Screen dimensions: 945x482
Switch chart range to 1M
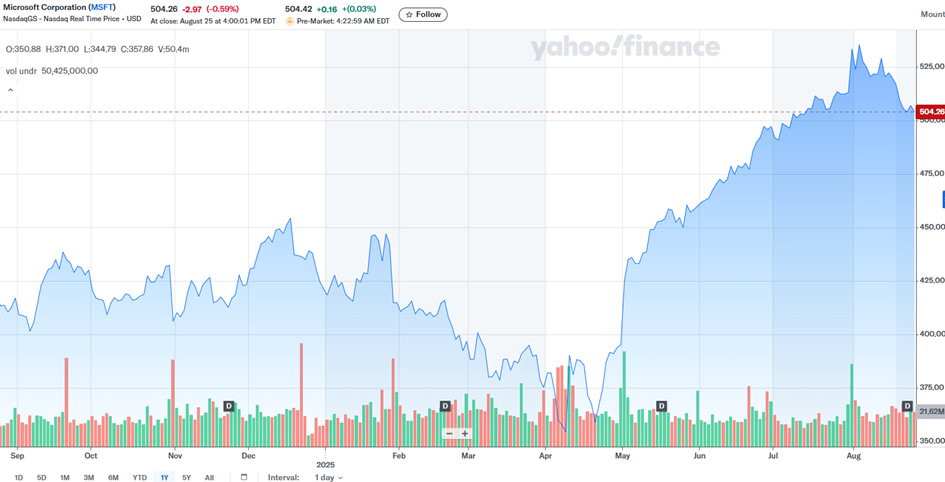(65, 477)
